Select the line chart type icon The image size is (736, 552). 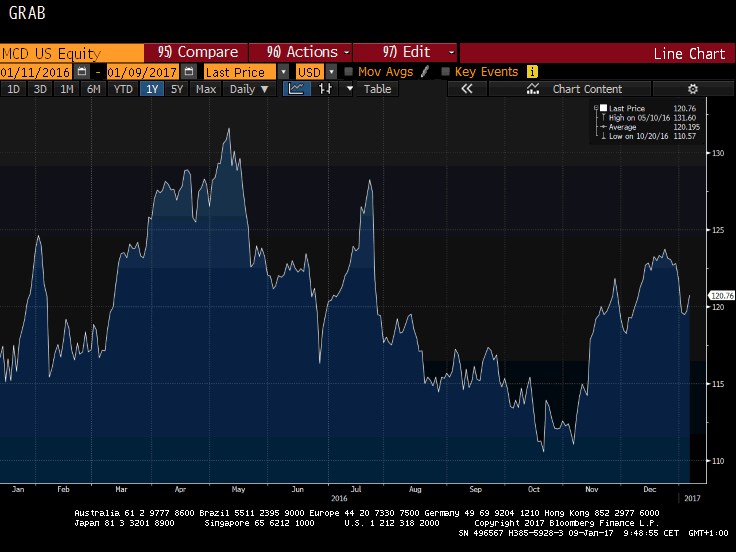[296, 89]
